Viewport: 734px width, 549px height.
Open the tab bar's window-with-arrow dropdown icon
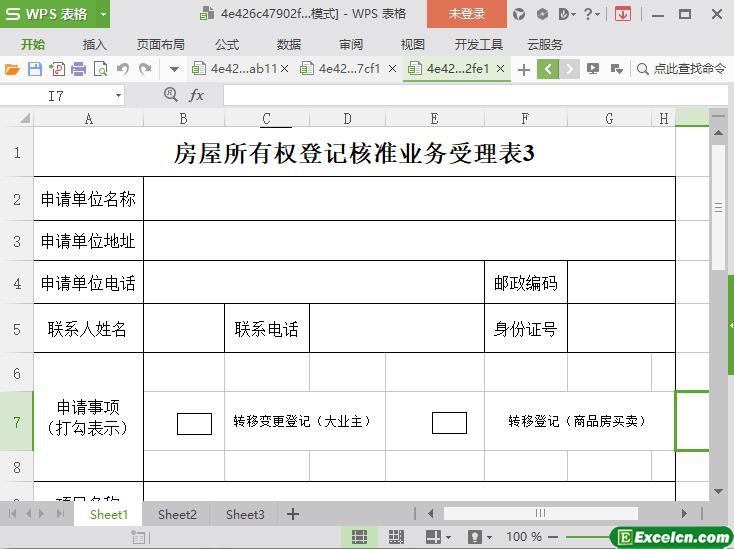[617, 69]
